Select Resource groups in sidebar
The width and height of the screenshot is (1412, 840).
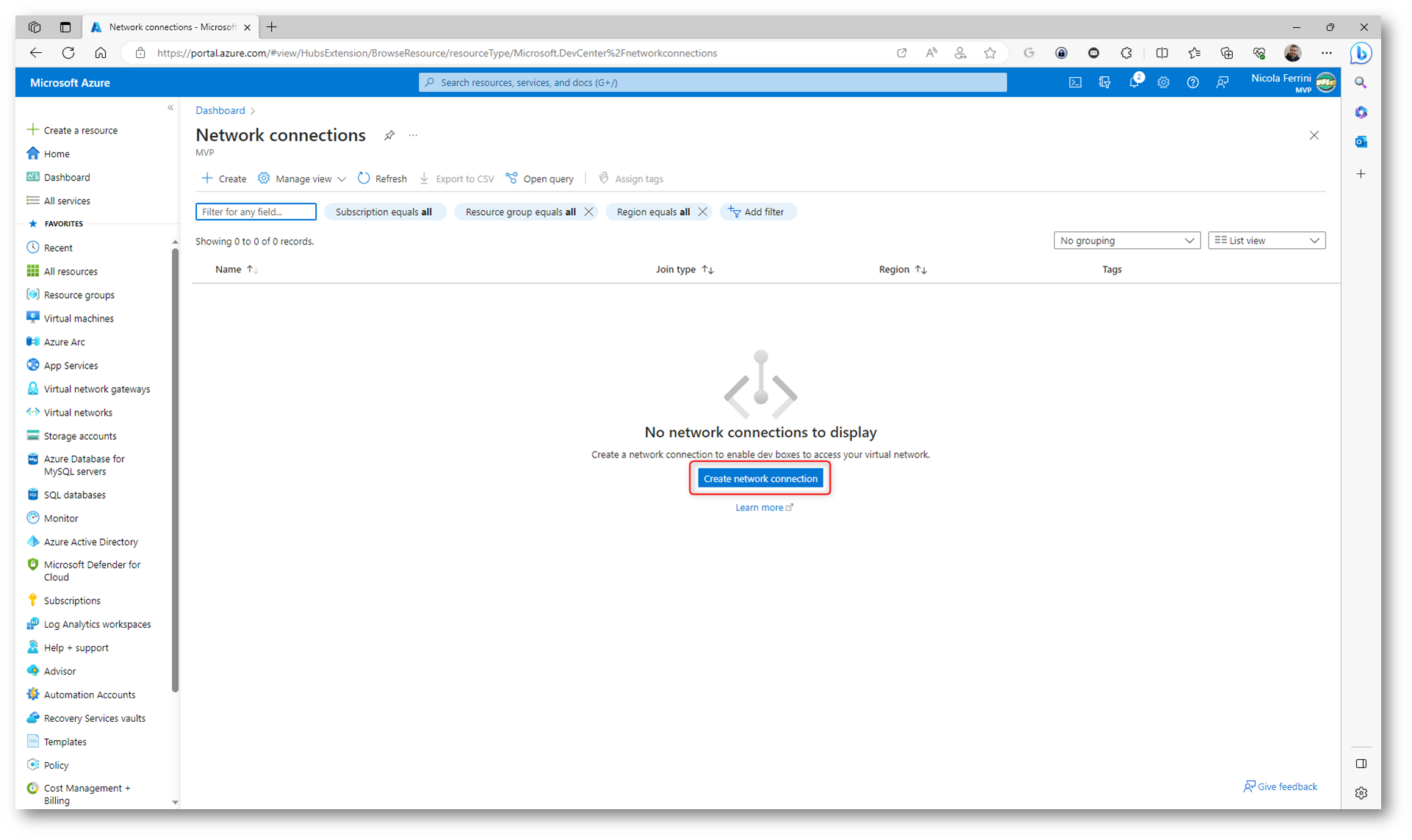click(79, 294)
